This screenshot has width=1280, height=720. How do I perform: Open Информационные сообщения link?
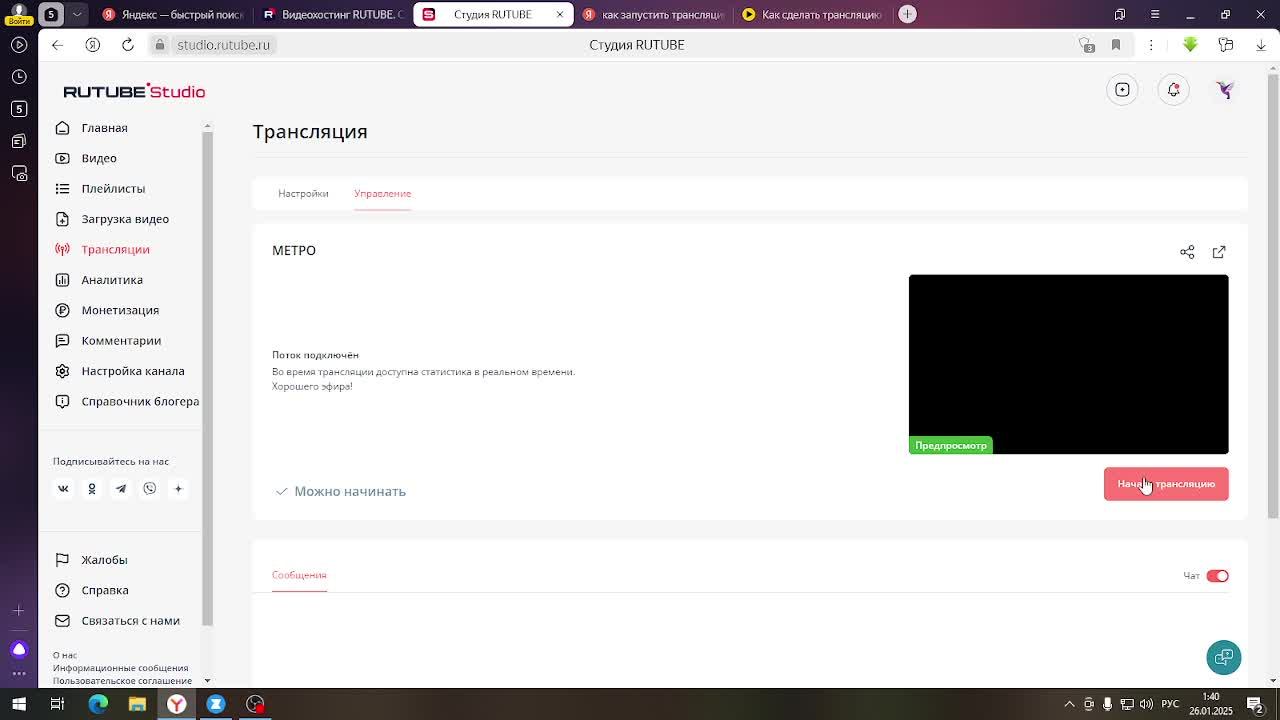point(120,668)
